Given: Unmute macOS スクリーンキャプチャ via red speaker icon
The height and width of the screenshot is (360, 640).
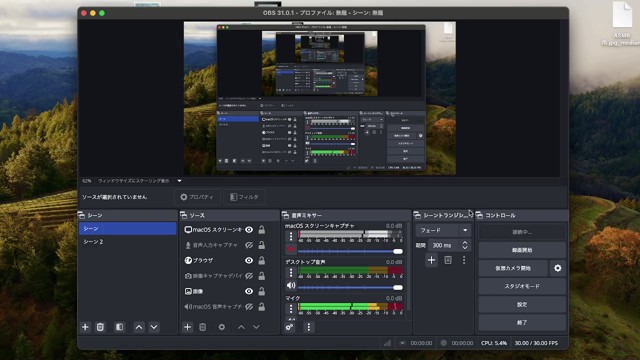Looking at the screenshot, I should point(291,249).
